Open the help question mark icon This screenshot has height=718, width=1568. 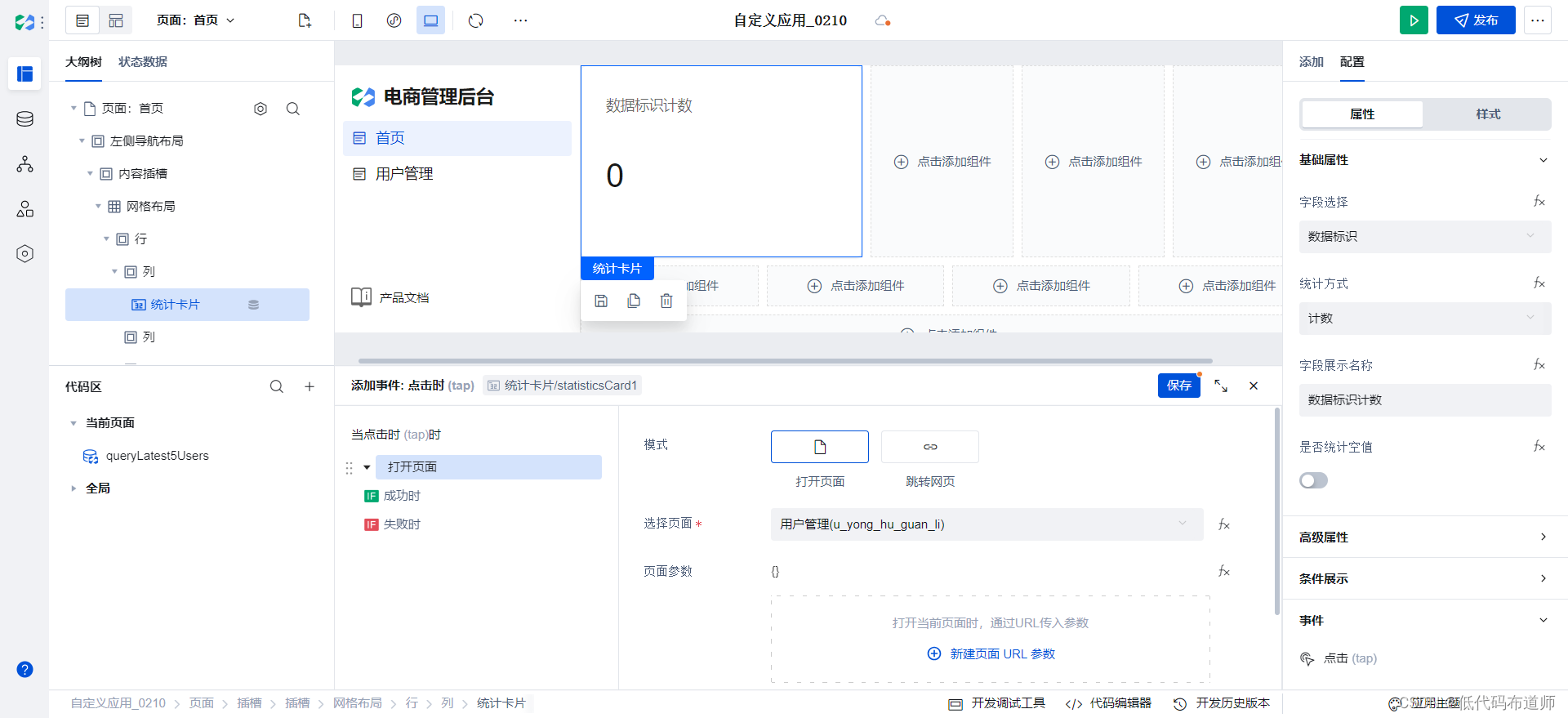point(25,670)
